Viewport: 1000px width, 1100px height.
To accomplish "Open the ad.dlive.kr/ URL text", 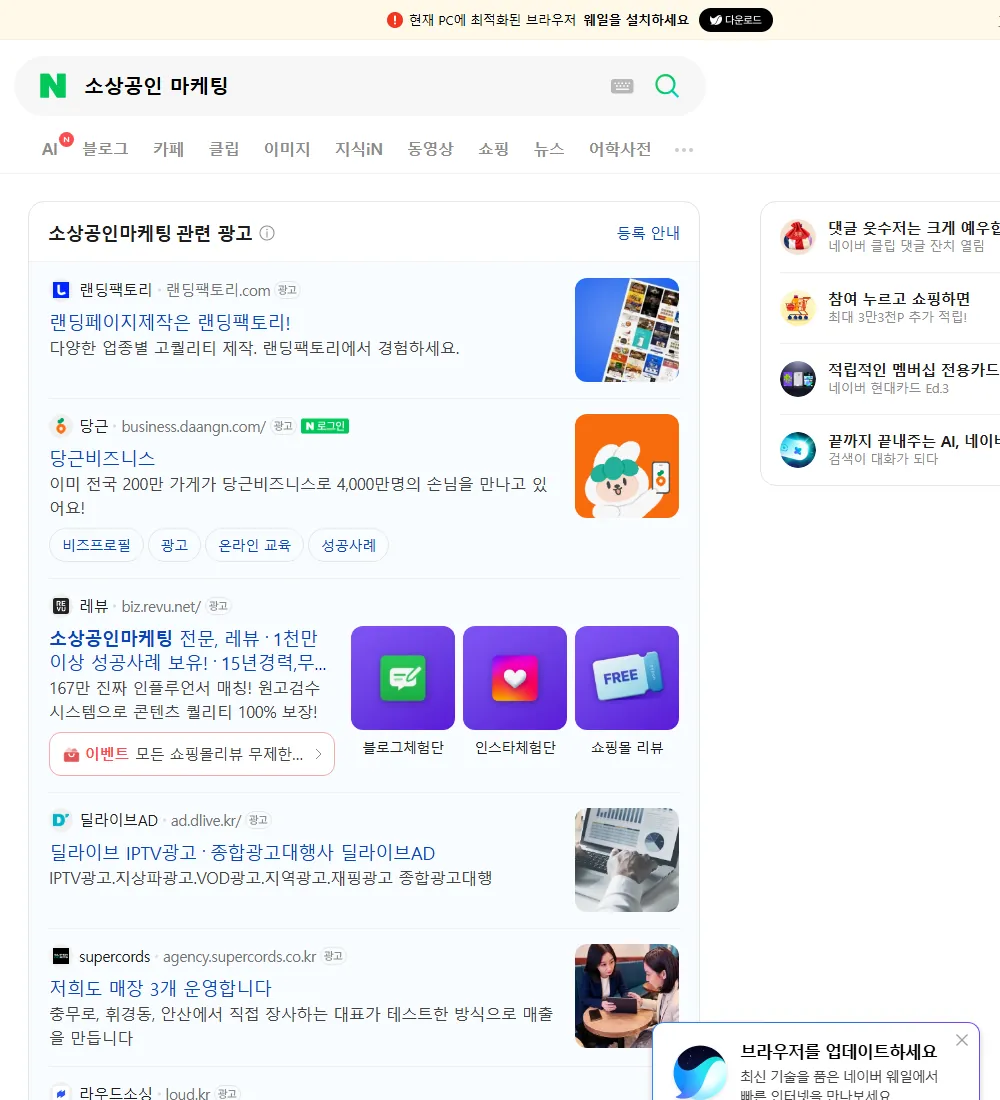I will 206,820.
